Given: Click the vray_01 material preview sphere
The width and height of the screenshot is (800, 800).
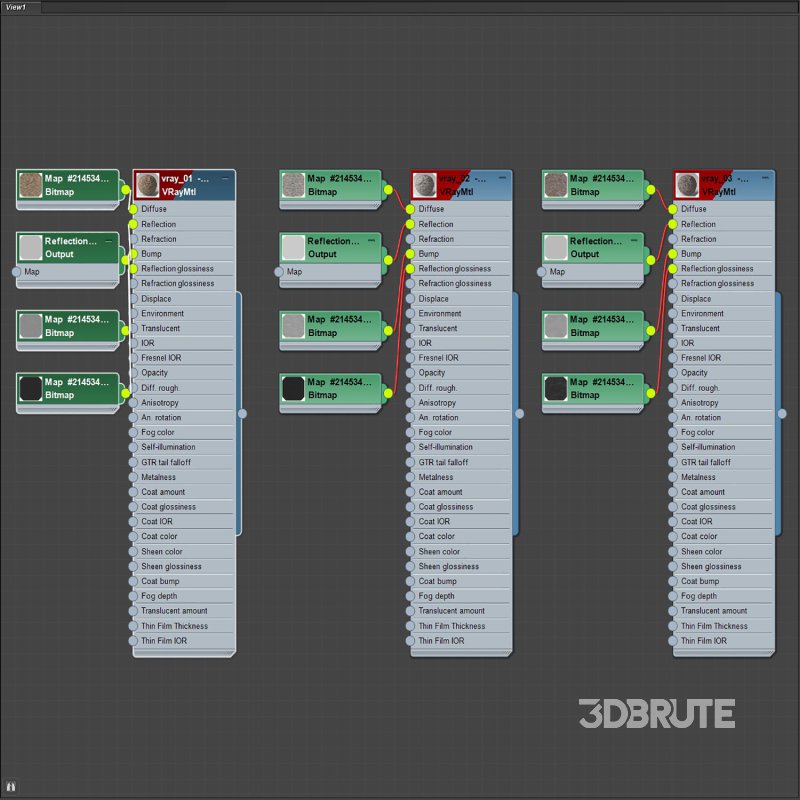Looking at the screenshot, I should [x=147, y=185].
